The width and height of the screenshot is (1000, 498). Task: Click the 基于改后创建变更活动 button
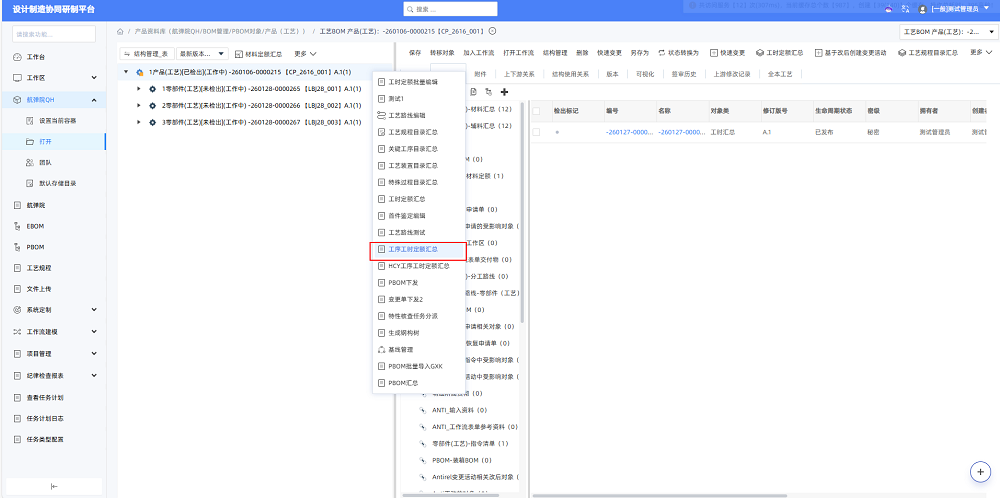tap(850, 53)
